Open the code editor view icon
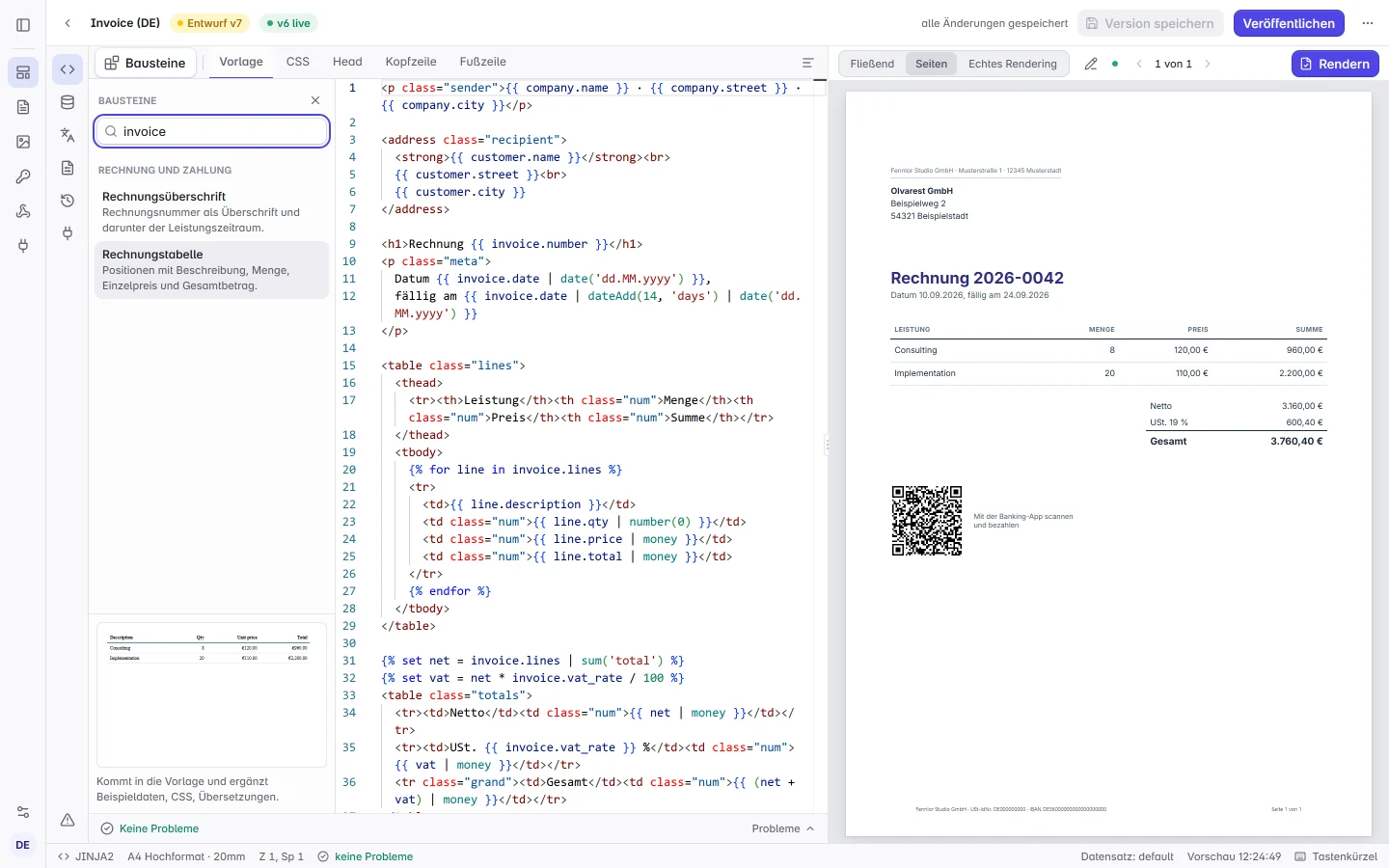The width and height of the screenshot is (1389, 868). coord(68,69)
